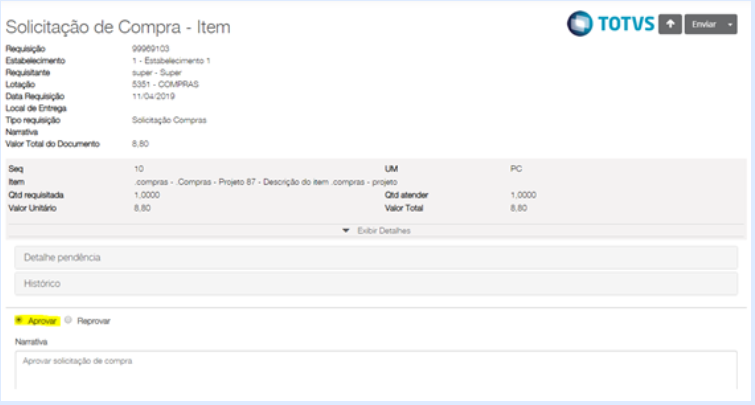This screenshot has height=405, width=755.
Task: Select the Reprovar radio button
Action: (x=68, y=320)
